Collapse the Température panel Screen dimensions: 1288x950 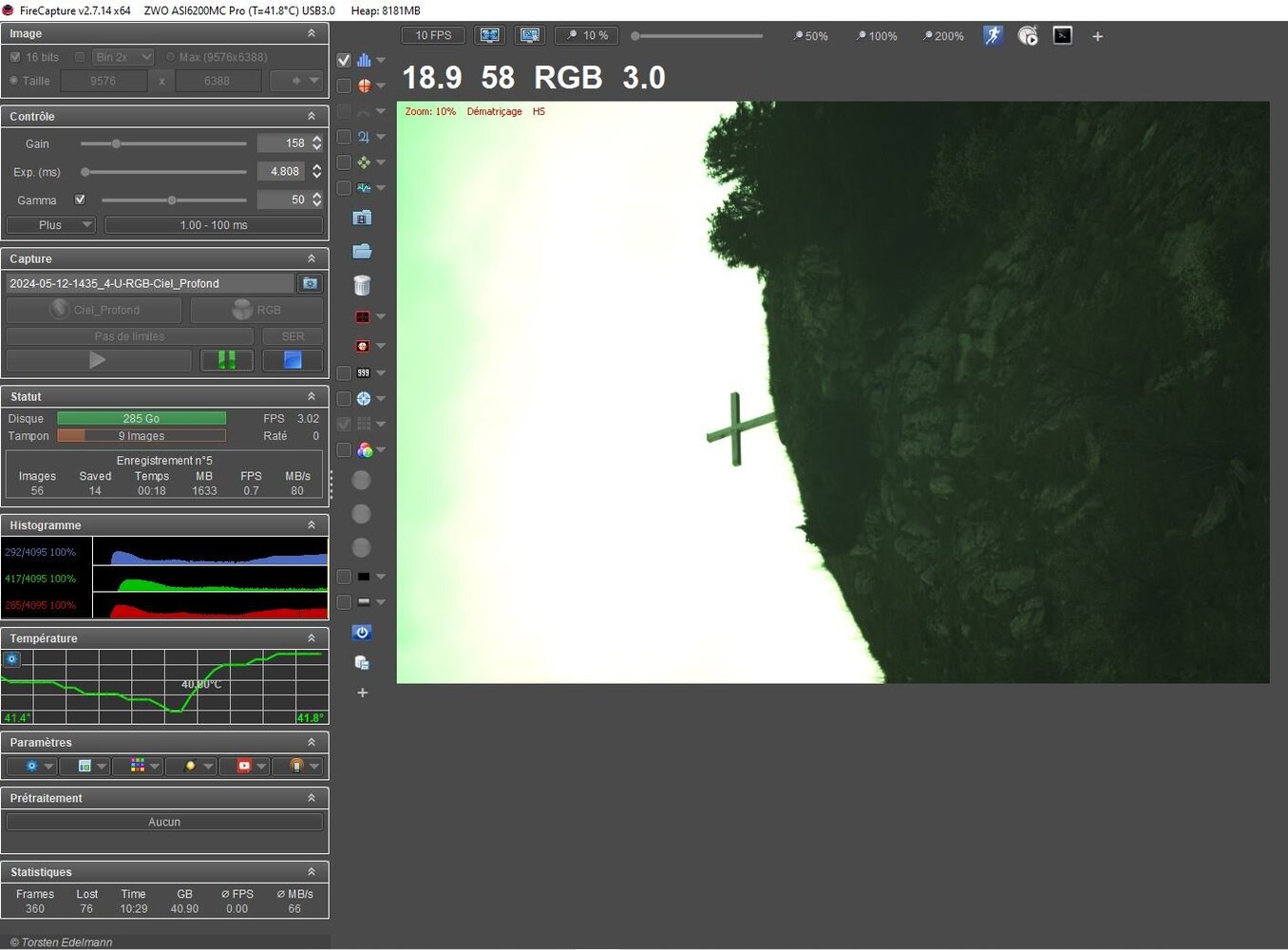[311, 638]
